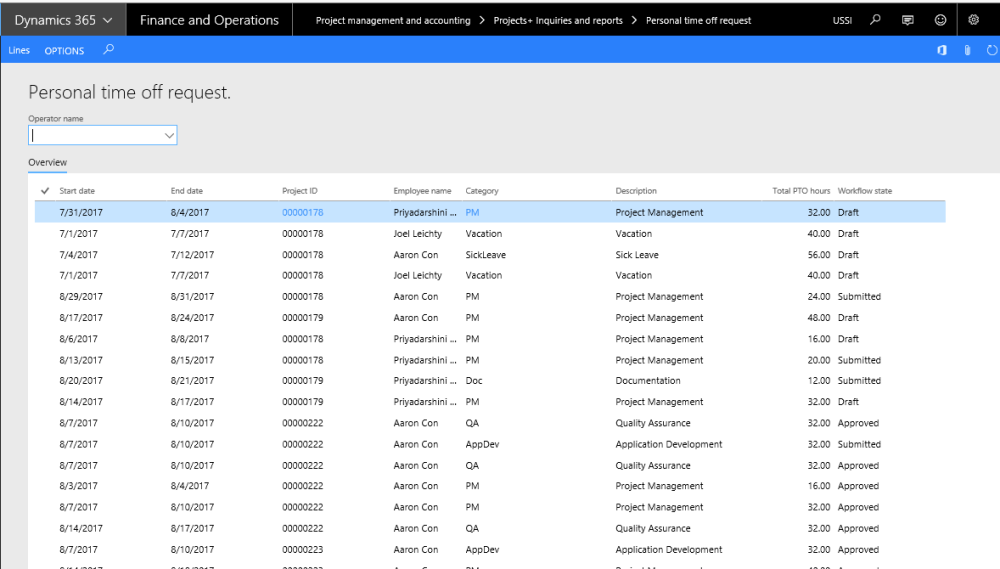Click the refresh page icon

(991, 50)
